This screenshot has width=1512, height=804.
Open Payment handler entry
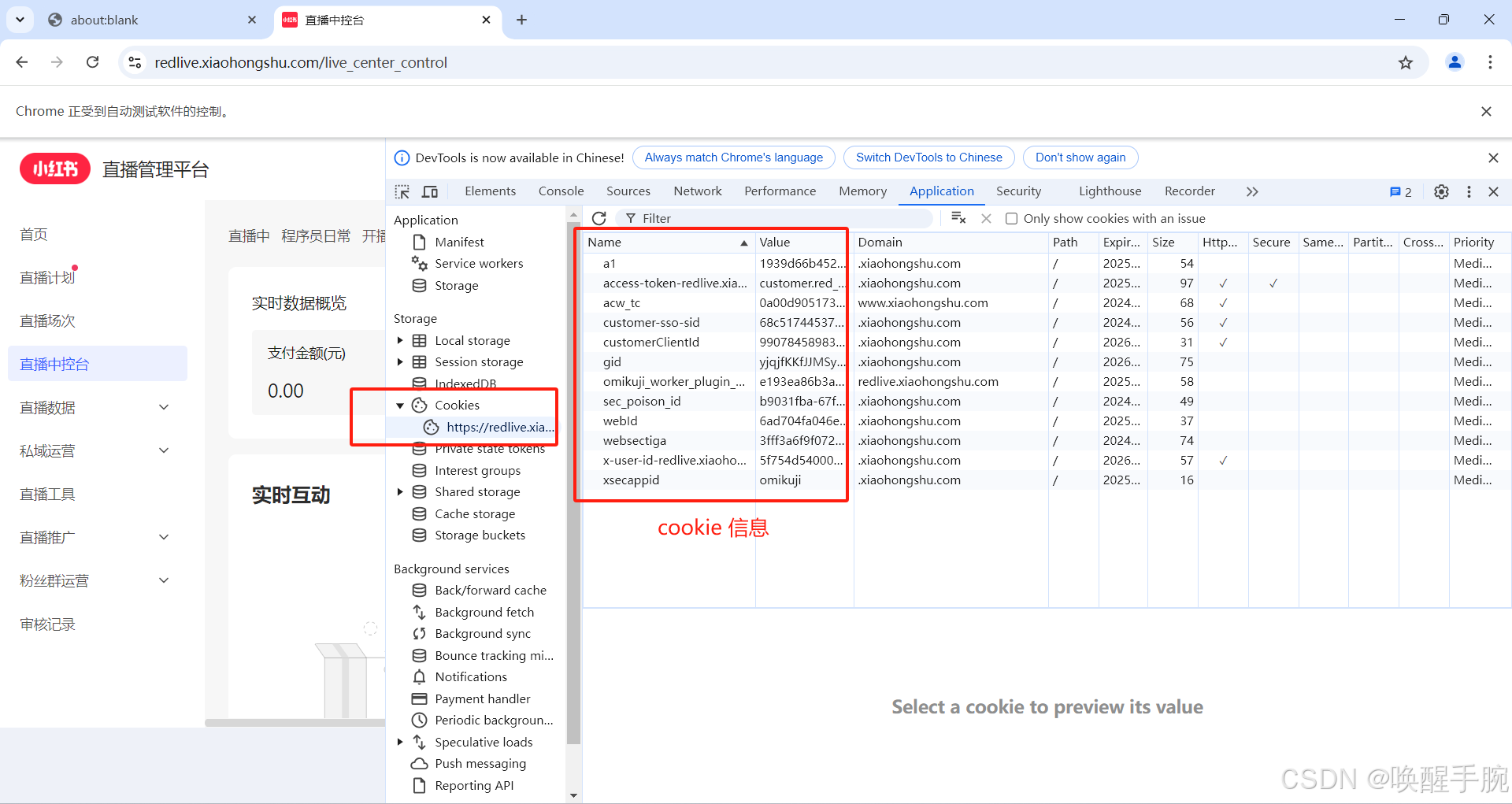483,698
